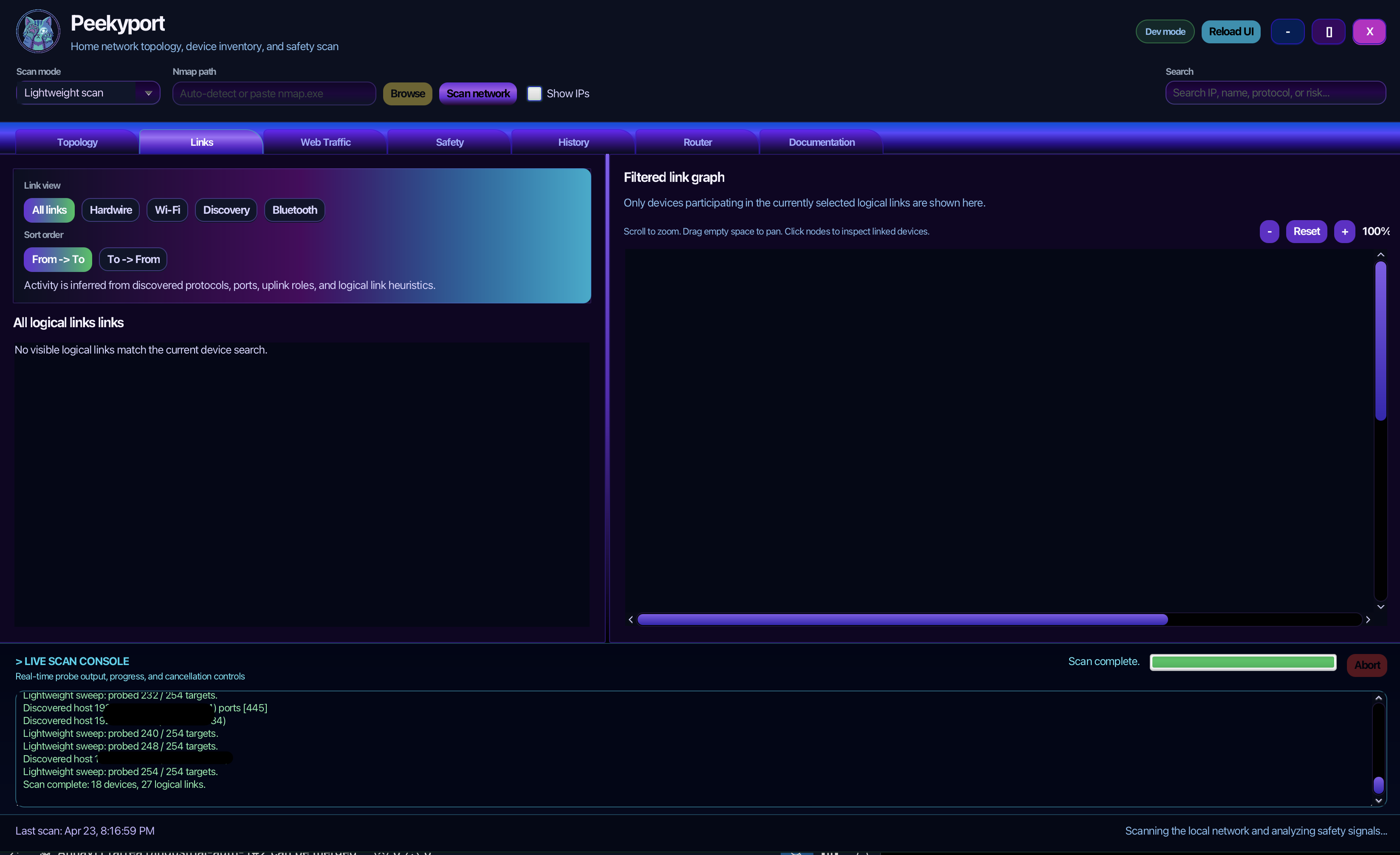Select the Bluetooth link filter
The width and height of the screenshot is (1400, 855).
click(294, 210)
